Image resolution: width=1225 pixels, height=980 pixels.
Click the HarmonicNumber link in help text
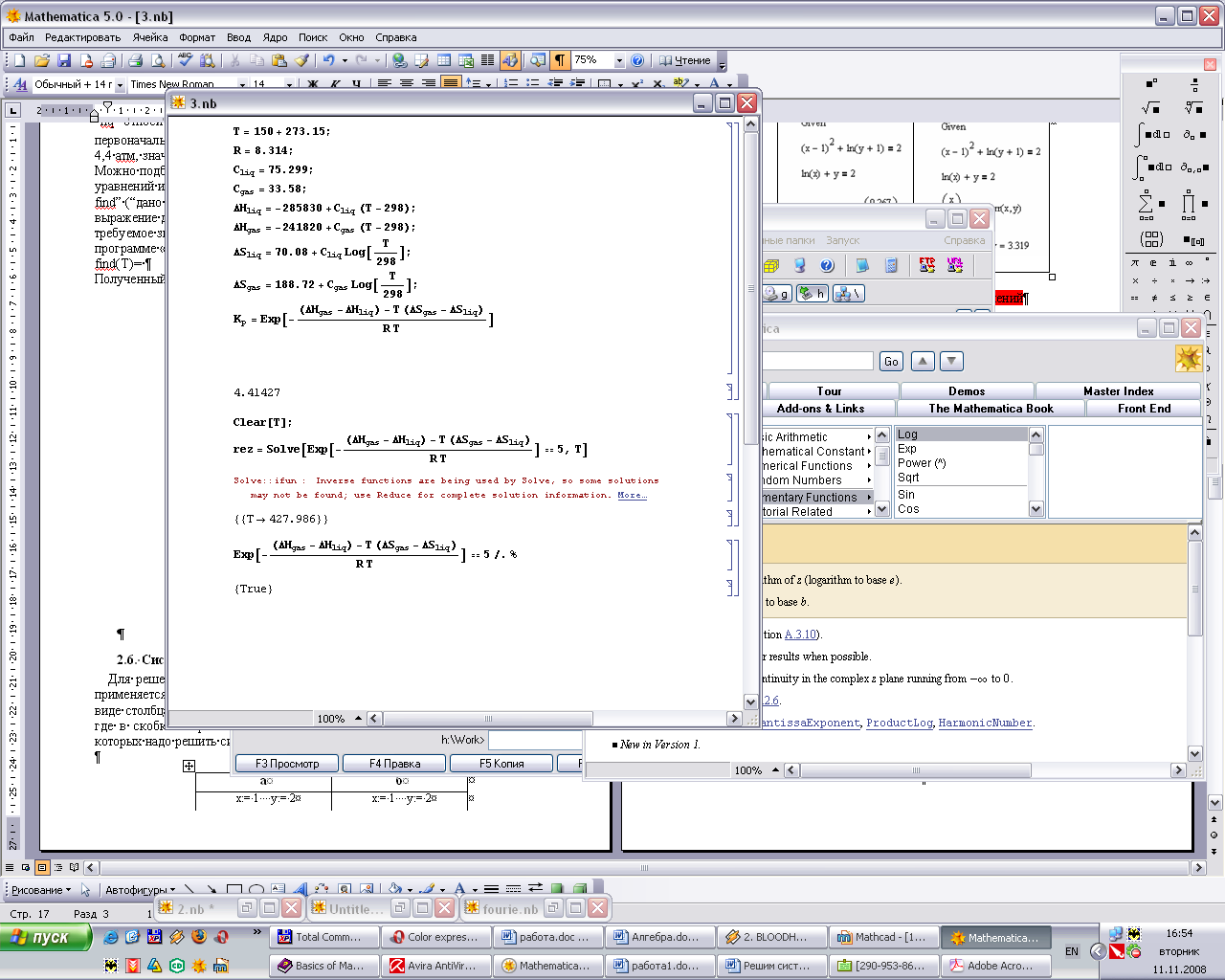(x=985, y=723)
